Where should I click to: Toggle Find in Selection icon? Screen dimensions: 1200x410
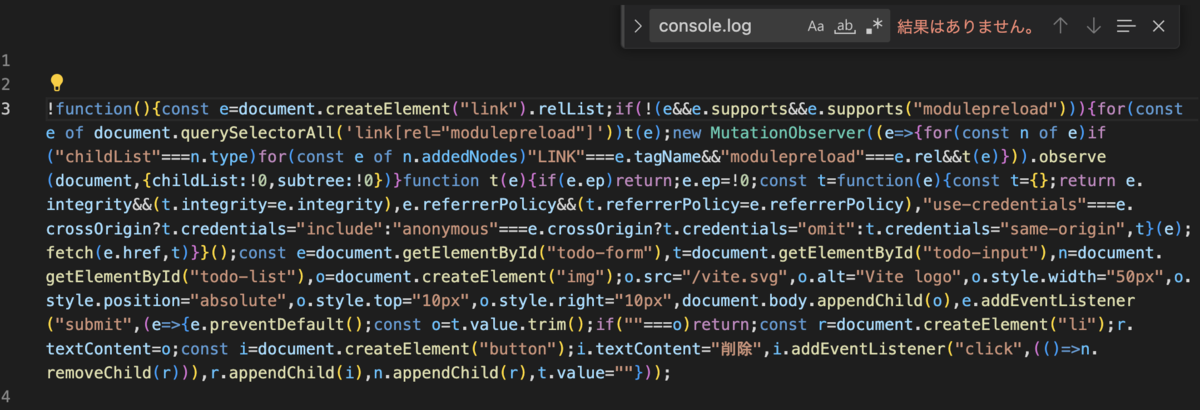coord(1126,26)
